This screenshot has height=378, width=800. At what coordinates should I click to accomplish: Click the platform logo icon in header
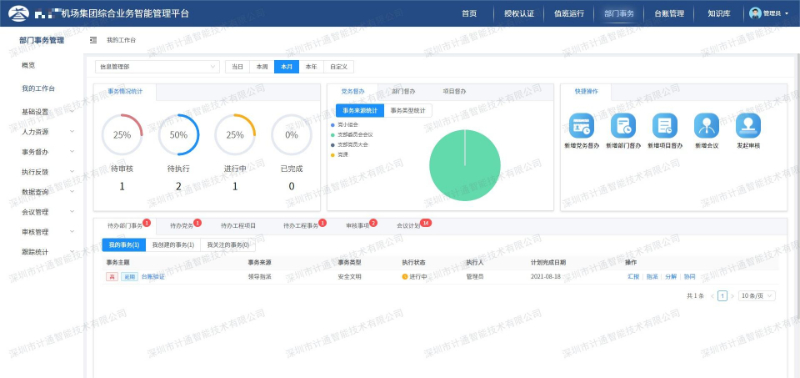tap(19, 13)
